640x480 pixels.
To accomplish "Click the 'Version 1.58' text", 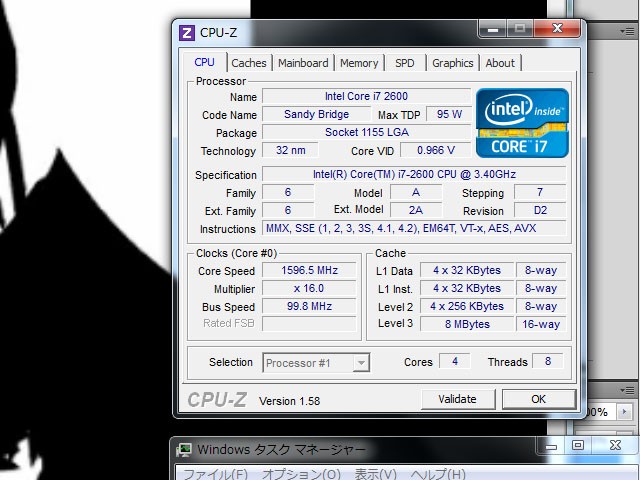I will tap(289, 401).
